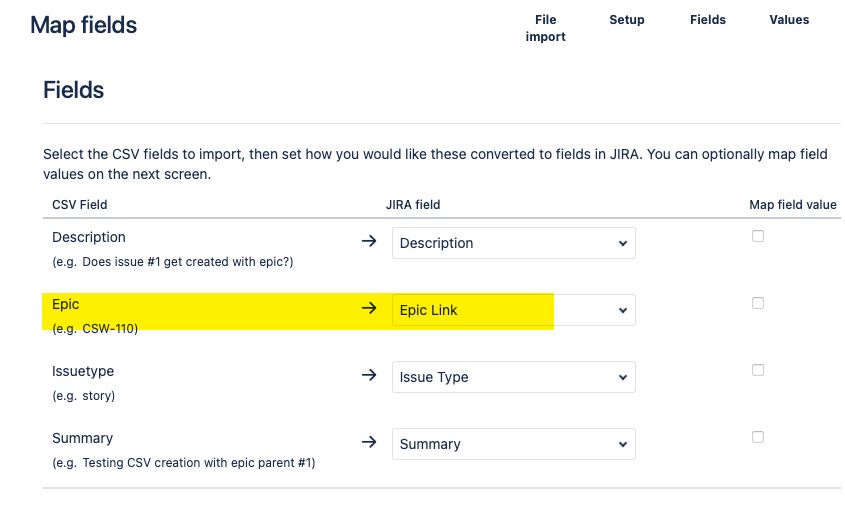Click the chevron on the Description dropdown
The width and height of the screenshot is (845, 508).
point(623,243)
